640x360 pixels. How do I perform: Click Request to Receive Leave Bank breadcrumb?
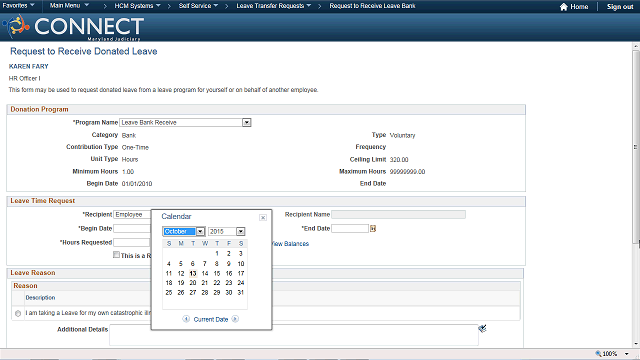click(372, 6)
